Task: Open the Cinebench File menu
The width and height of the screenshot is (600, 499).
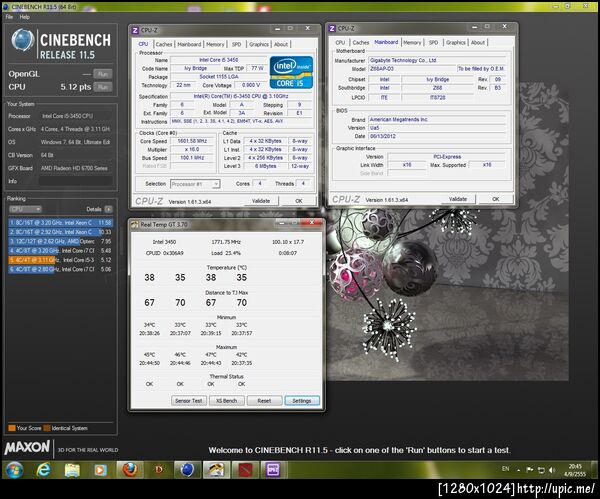Action: [x=9, y=17]
